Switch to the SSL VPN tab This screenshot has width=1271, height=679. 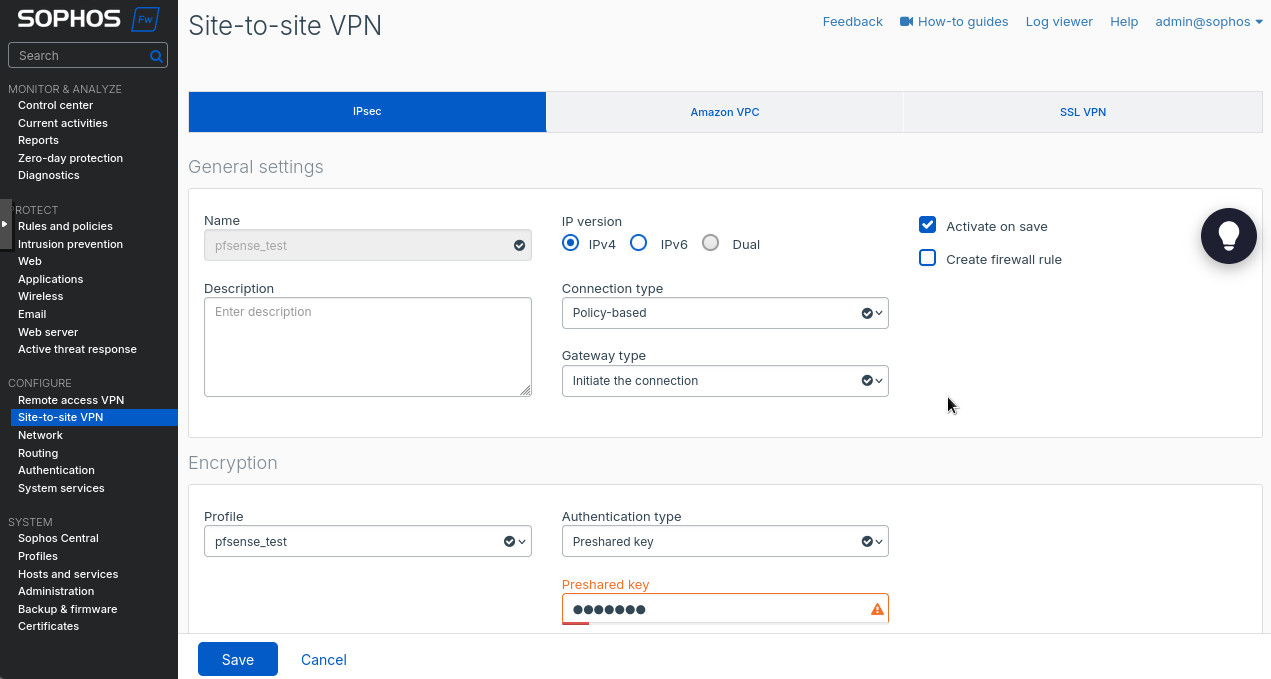[x=1082, y=112]
